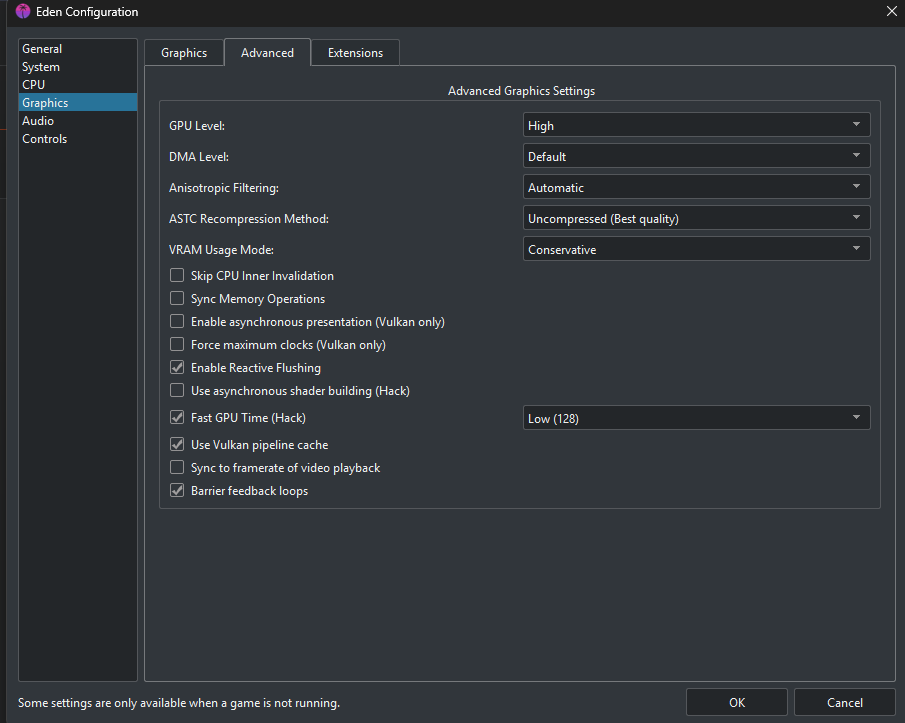905x723 pixels.
Task: Click the Cancel button
Action: click(x=844, y=702)
